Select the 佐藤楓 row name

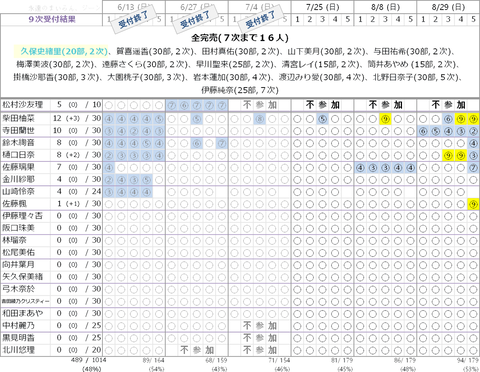coord(14,204)
